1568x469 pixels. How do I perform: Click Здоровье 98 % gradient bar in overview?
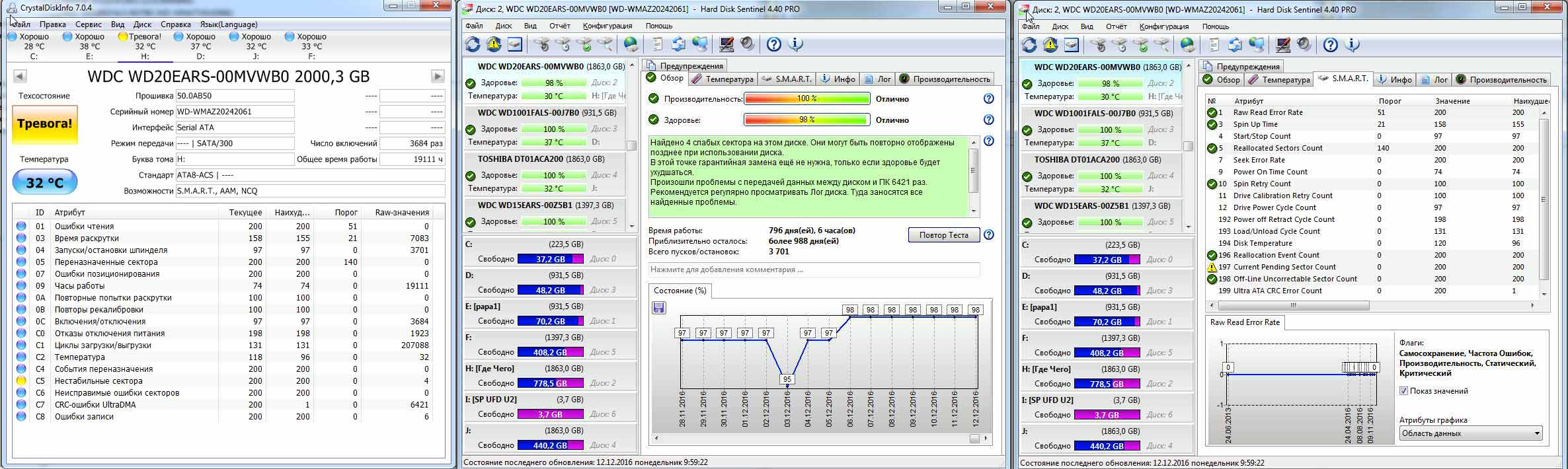pos(806,120)
